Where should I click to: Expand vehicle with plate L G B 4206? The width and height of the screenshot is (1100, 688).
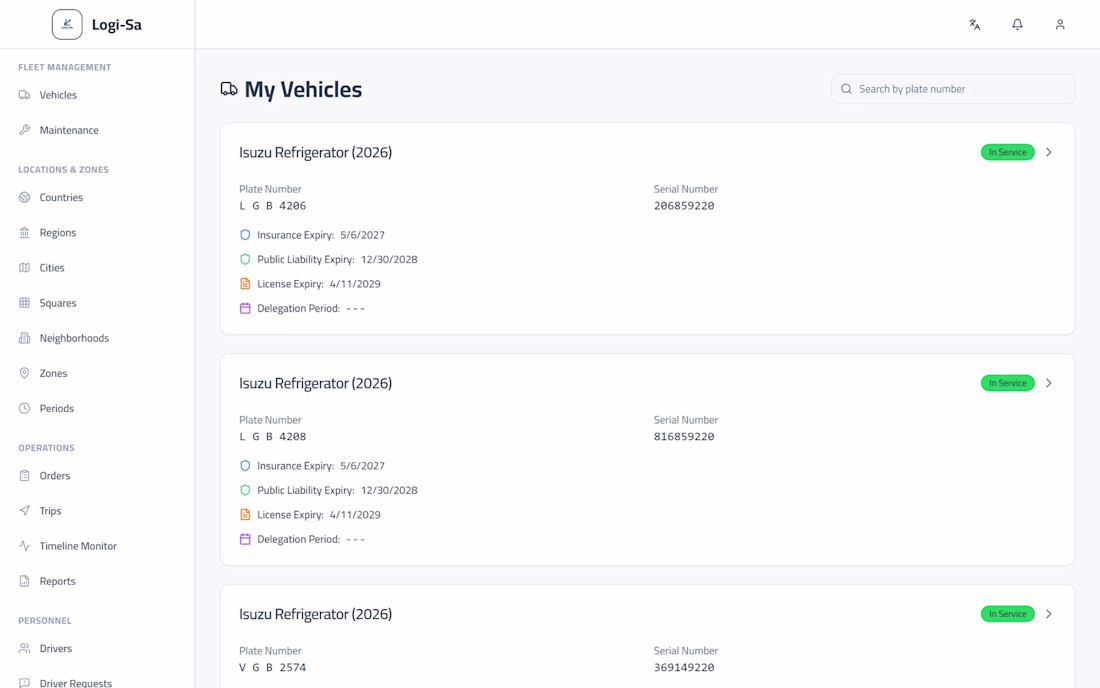coord(1049,152)
